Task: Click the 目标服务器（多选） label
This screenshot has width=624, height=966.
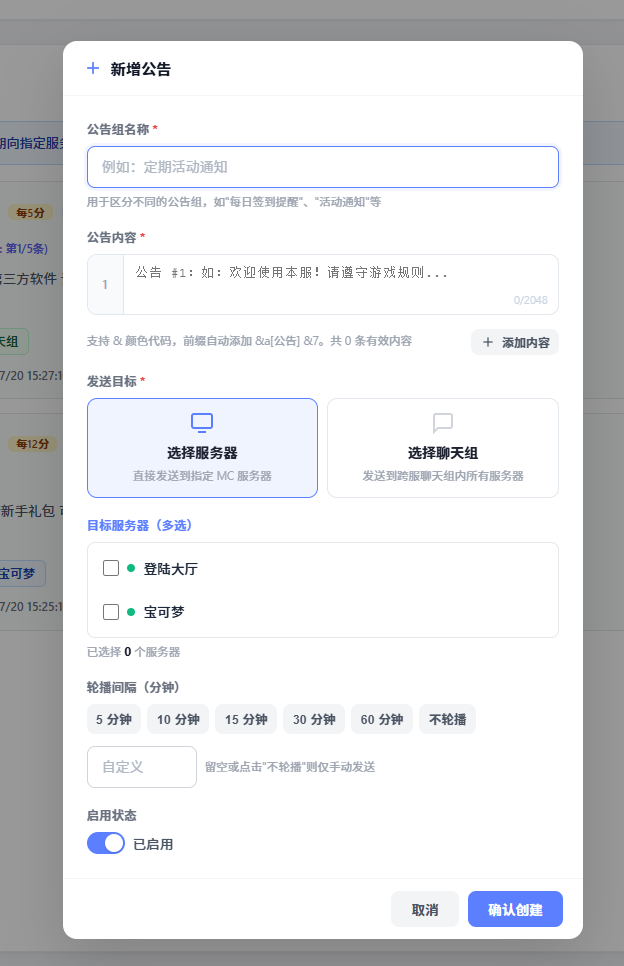Action: click(140, 526)
